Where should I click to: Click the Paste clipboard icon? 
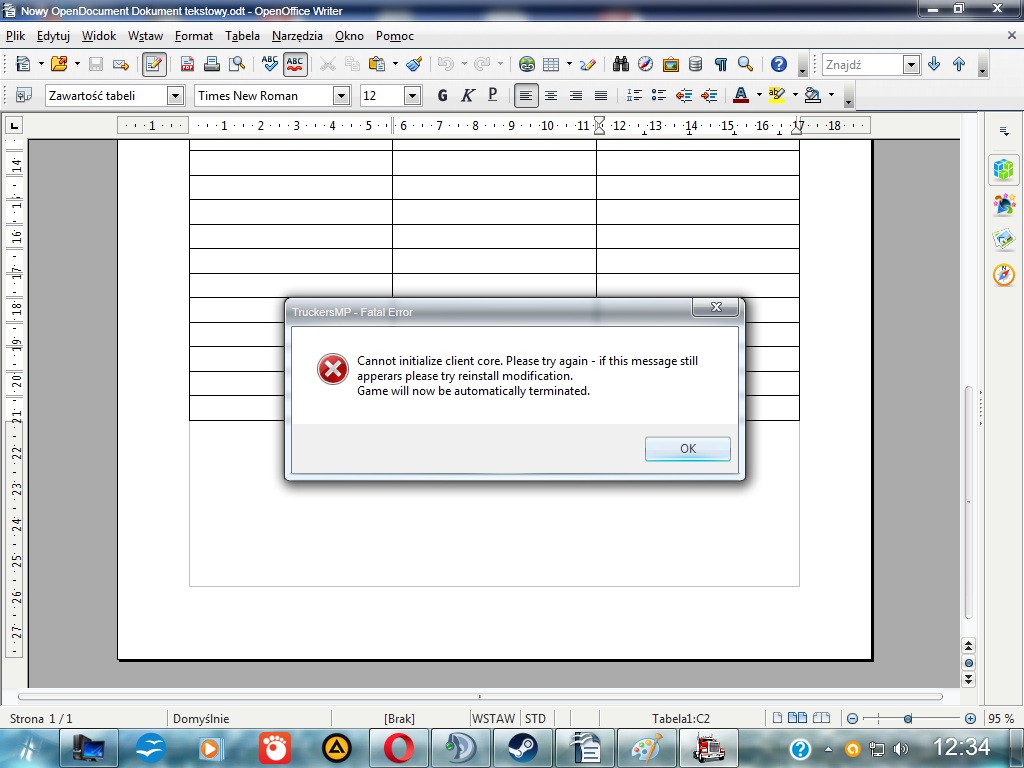[377, 63]
